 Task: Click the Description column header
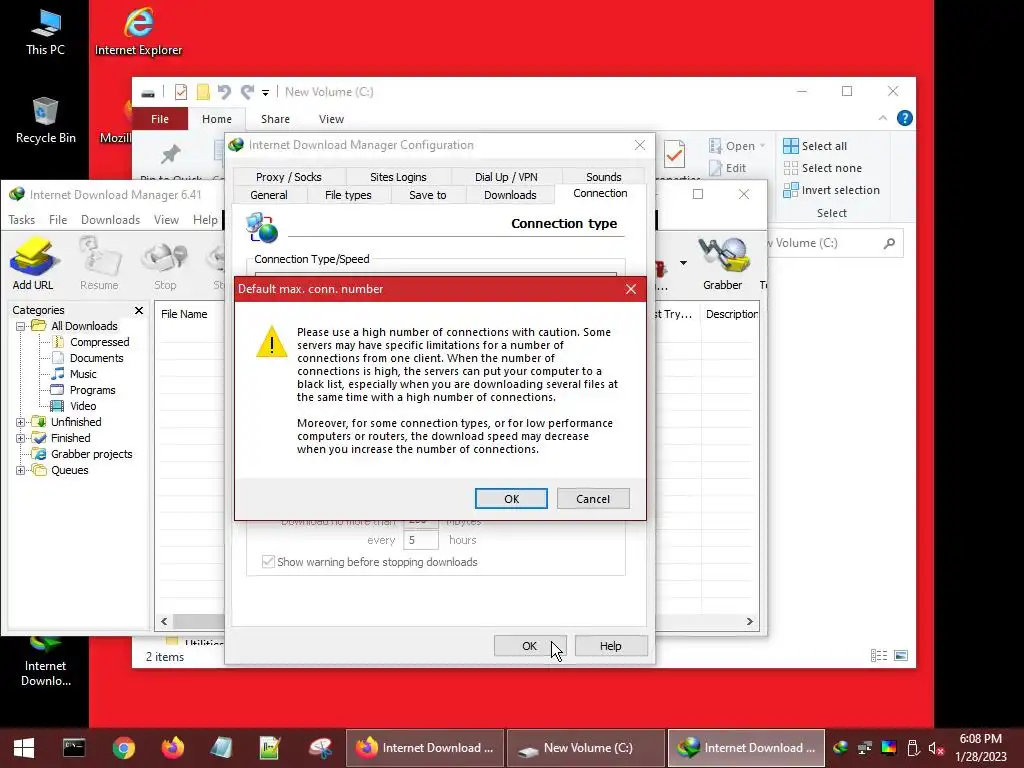[731, 314]
